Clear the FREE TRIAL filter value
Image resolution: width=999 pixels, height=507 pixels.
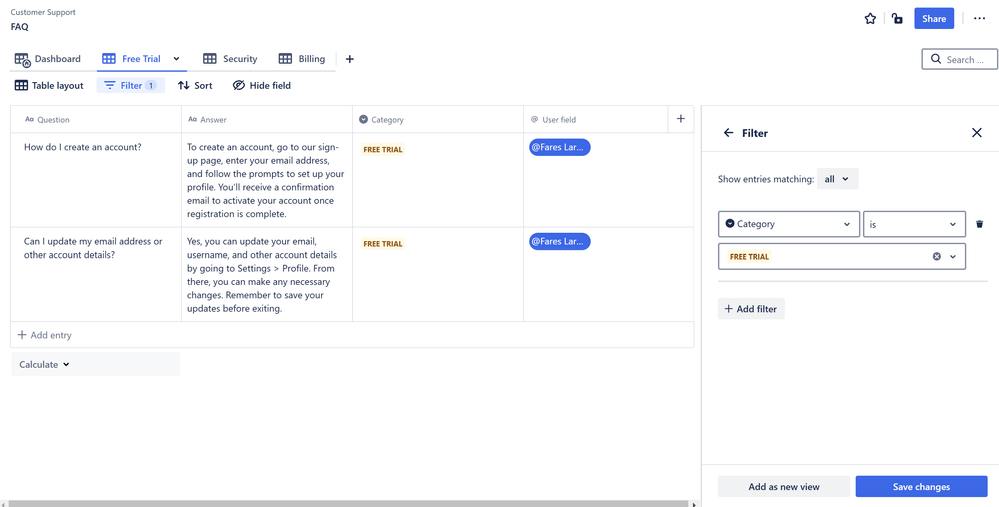coord(937,257)
